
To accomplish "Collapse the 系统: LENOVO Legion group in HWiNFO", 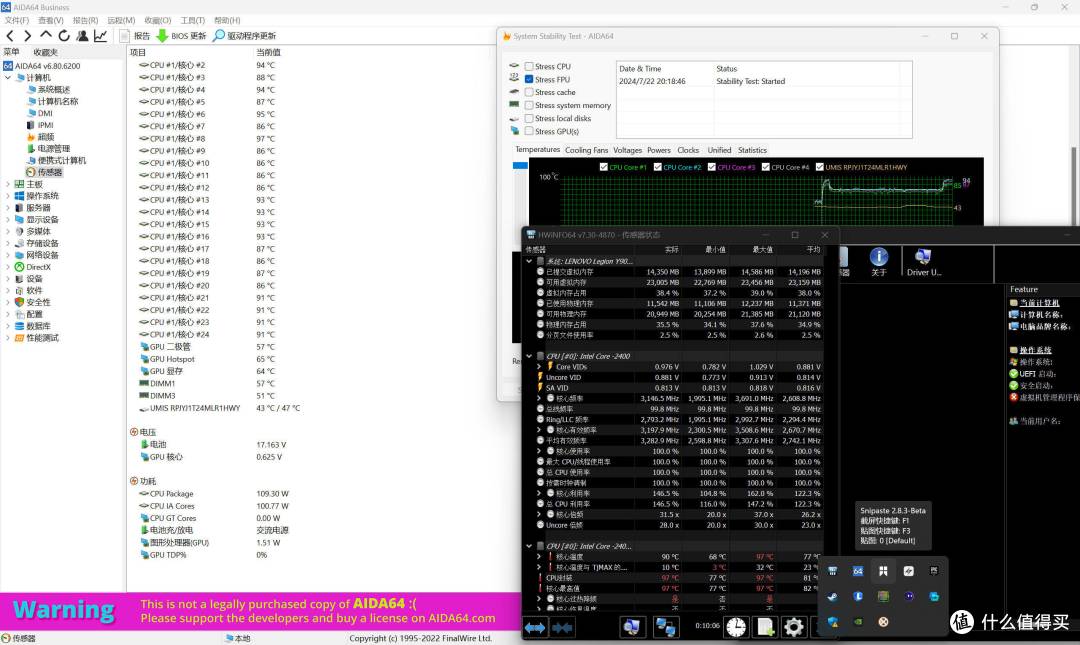I will point(529,261).
